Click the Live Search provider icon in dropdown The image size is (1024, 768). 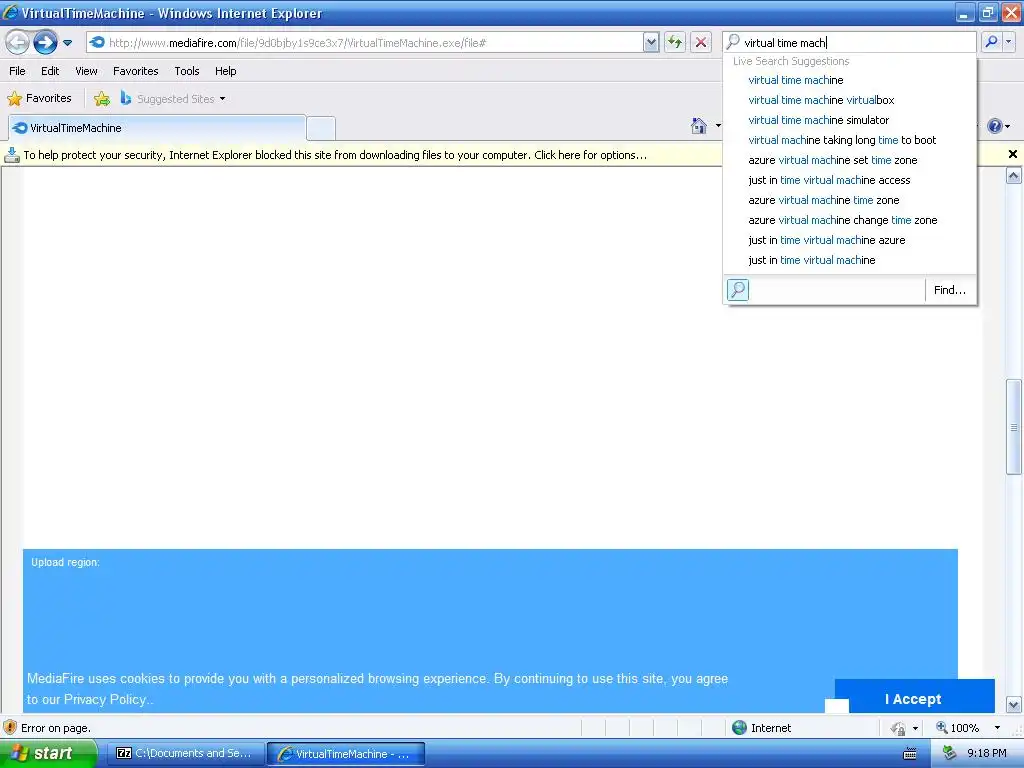pos(738,289)
